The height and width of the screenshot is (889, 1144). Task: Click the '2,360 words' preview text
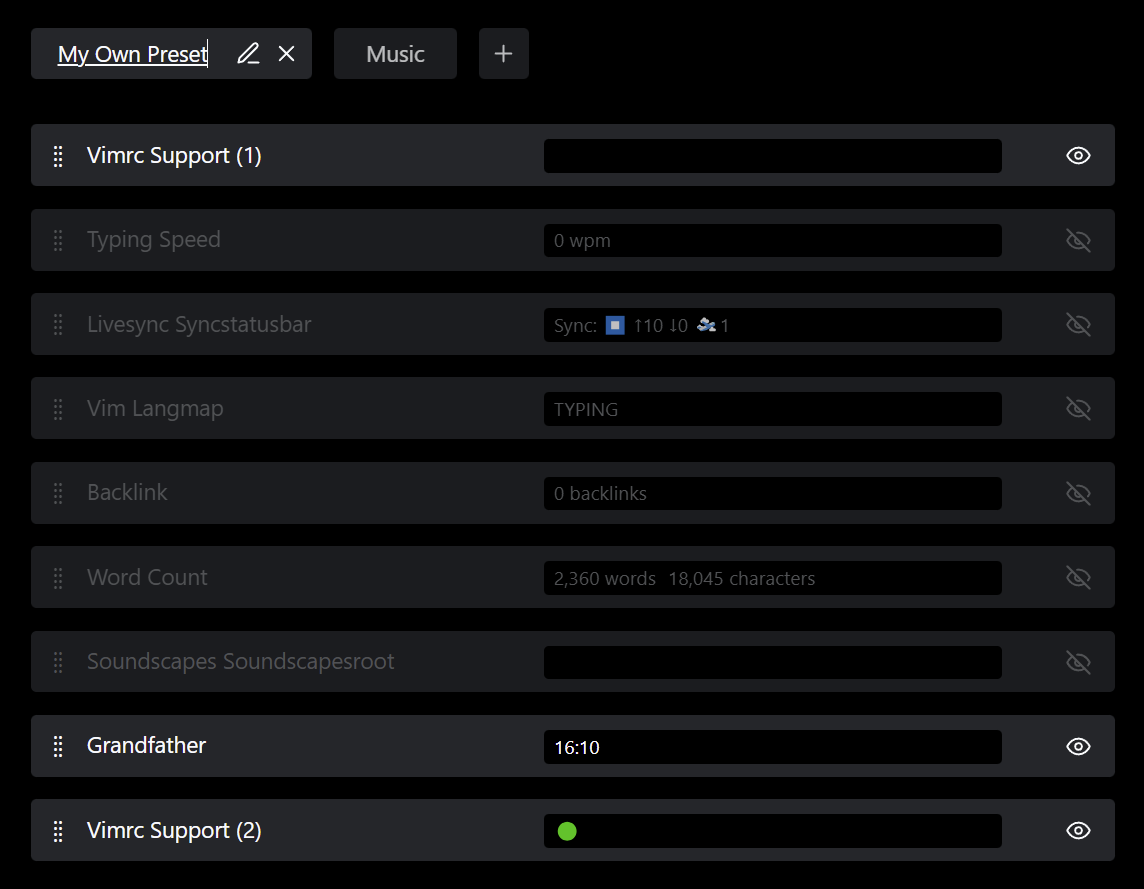click(605, 579)
